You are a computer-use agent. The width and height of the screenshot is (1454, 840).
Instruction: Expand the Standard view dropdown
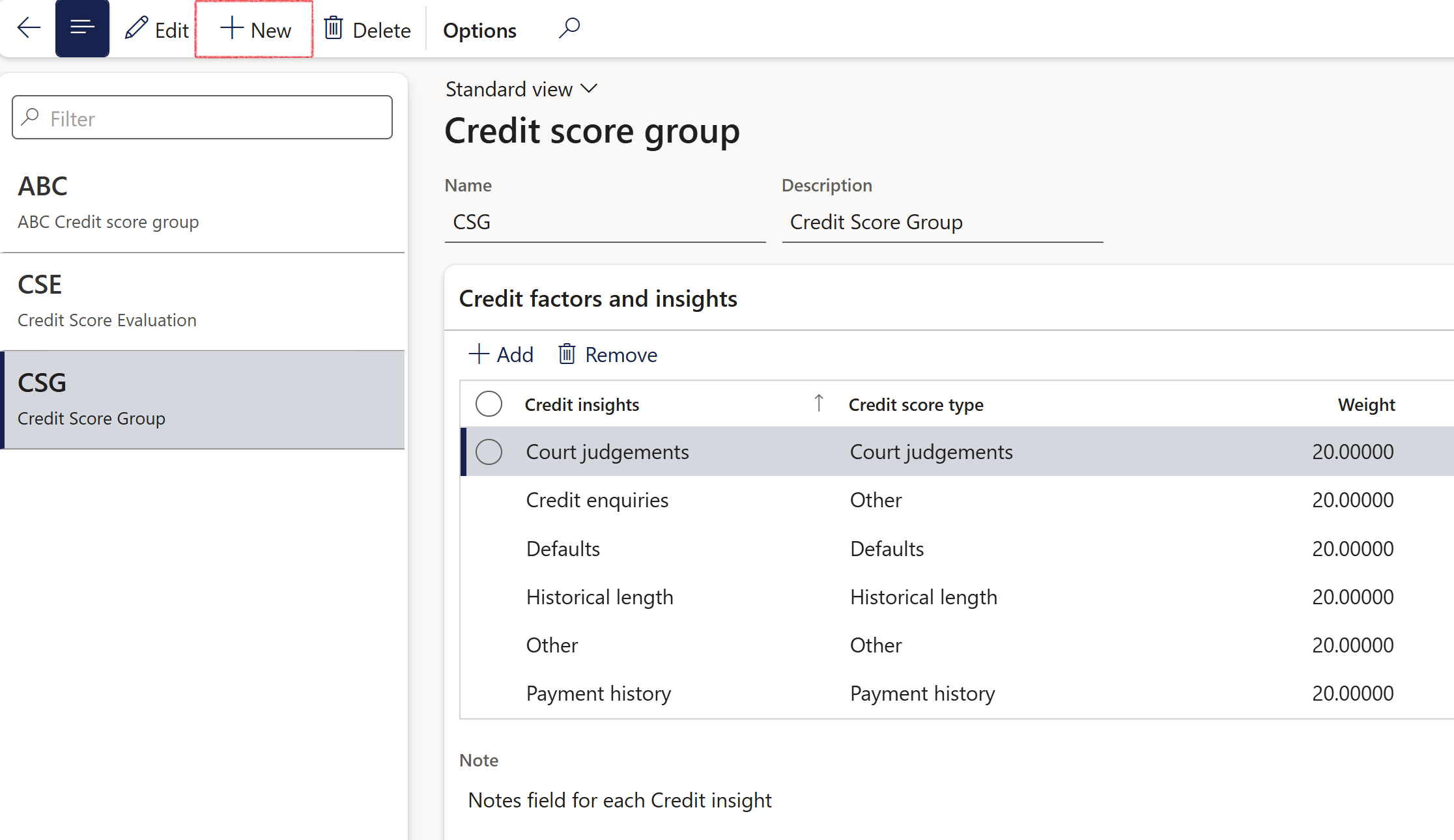[521, 89]
